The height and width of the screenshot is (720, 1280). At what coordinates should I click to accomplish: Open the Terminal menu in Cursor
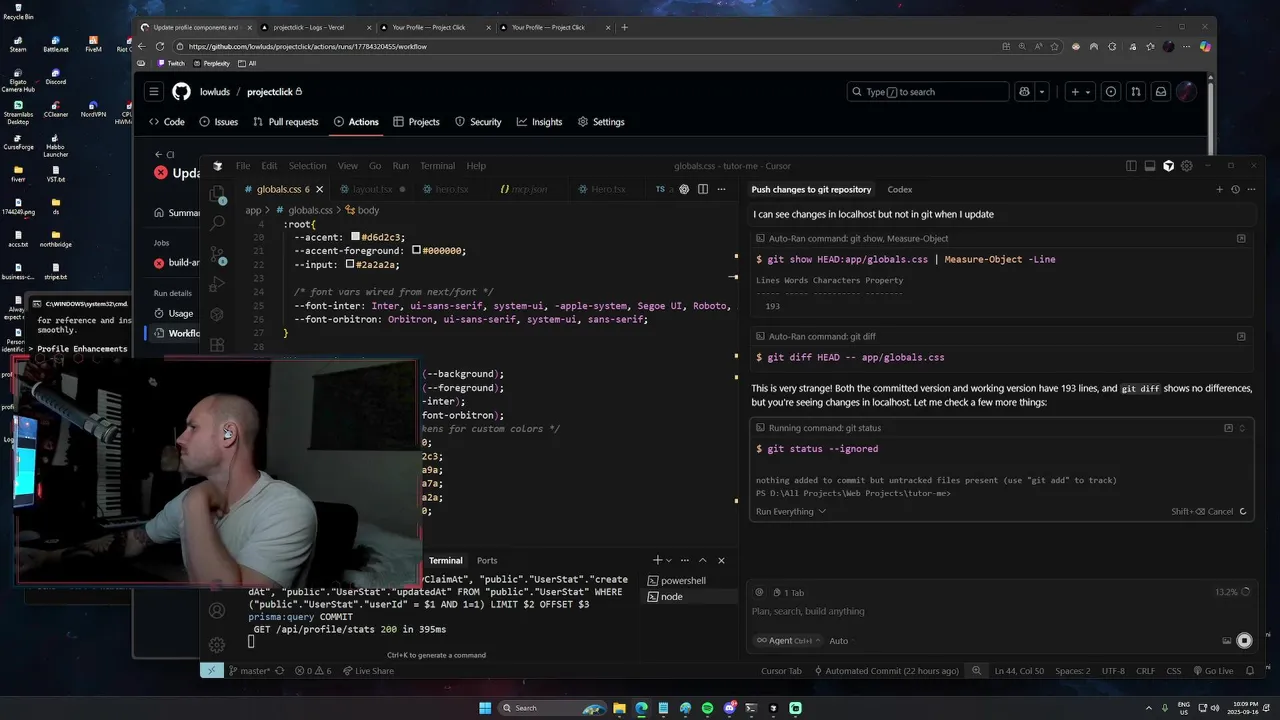tap(437, 166)
